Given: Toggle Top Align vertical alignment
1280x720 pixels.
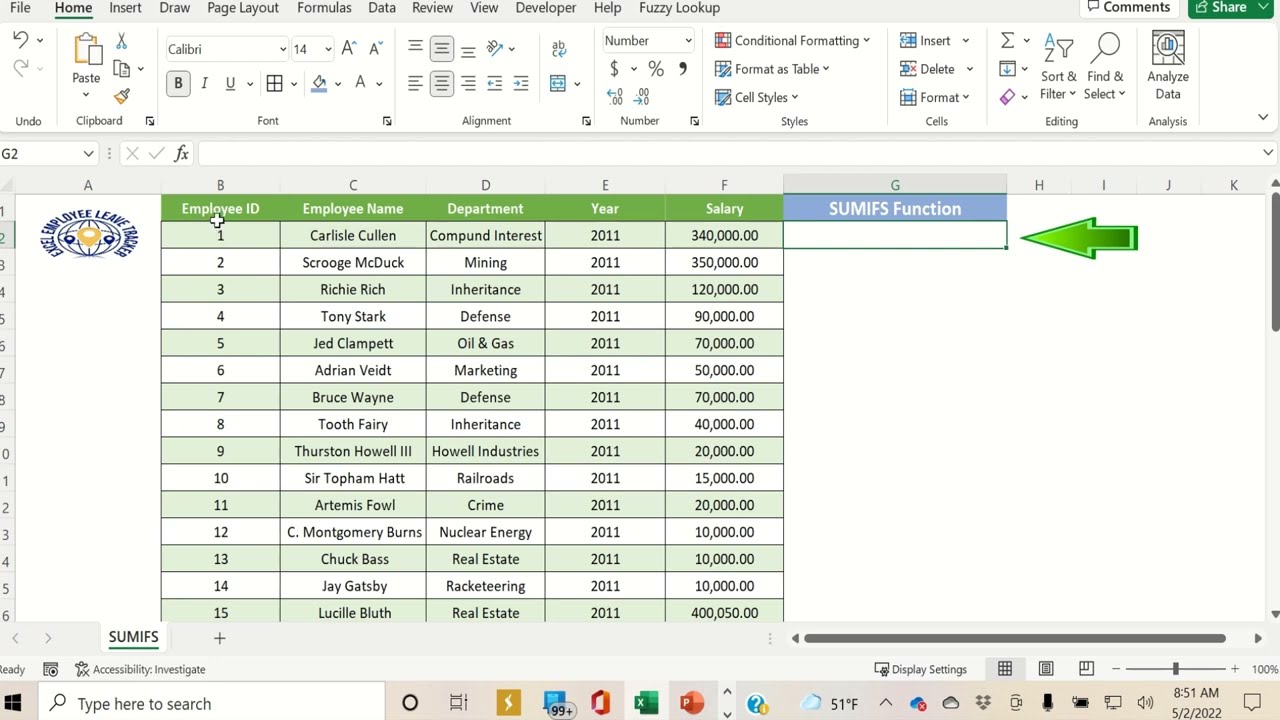Looking at the screenshot, I should point(415,48).
